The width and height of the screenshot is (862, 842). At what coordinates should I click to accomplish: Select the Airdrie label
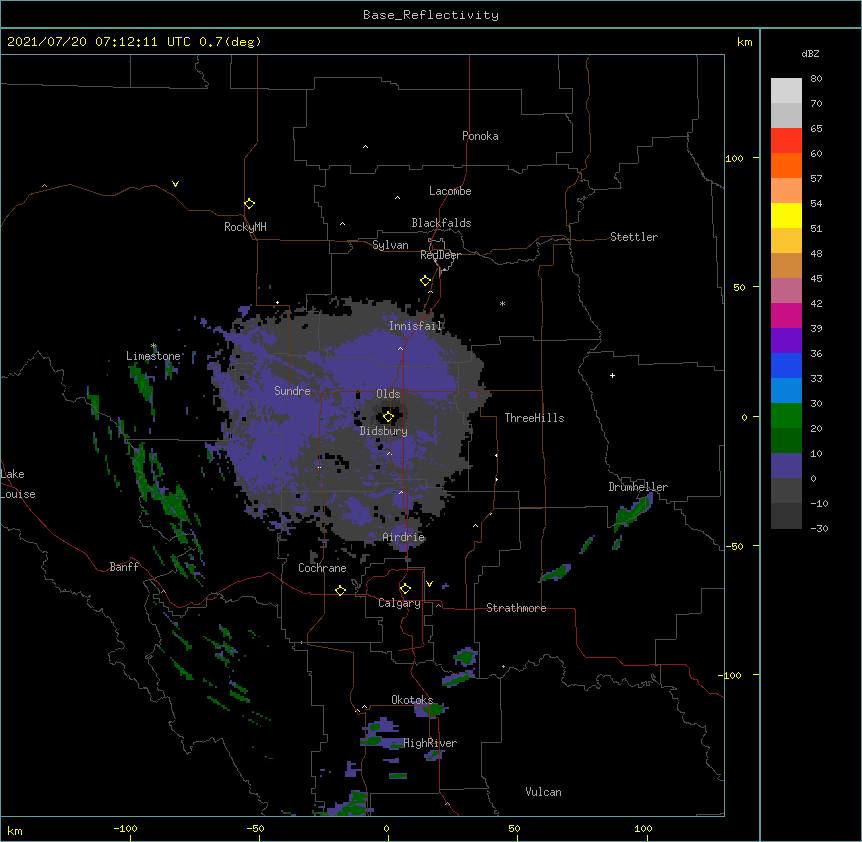(x=404, y=537)
